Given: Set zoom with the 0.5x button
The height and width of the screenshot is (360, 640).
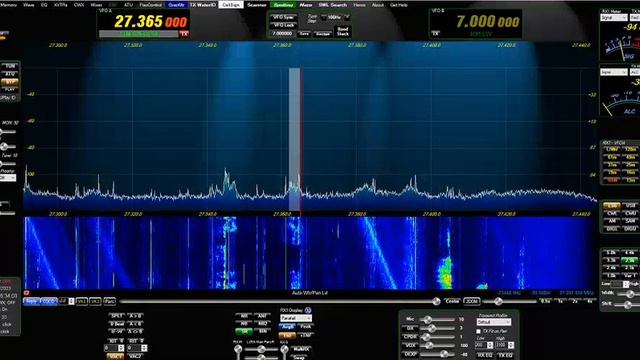Looking at the screenshot, I should pos(545,301).
